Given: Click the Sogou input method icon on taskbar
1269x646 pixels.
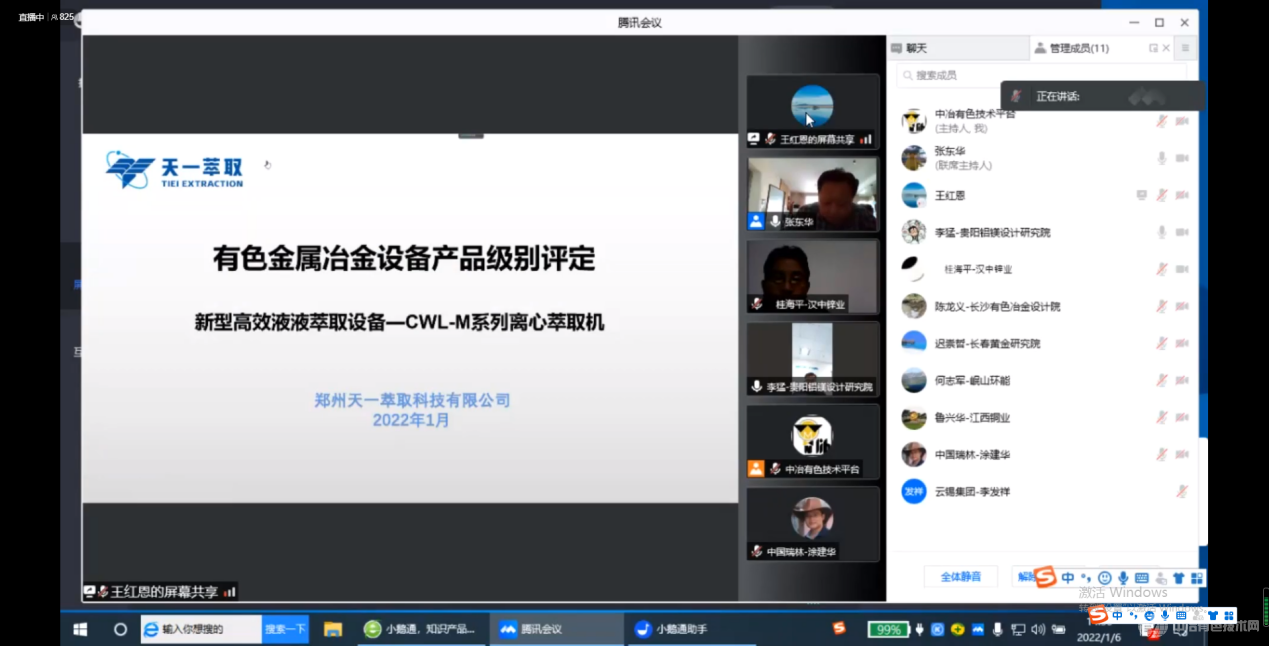Looking at the screenshot, I should point(839,628).
